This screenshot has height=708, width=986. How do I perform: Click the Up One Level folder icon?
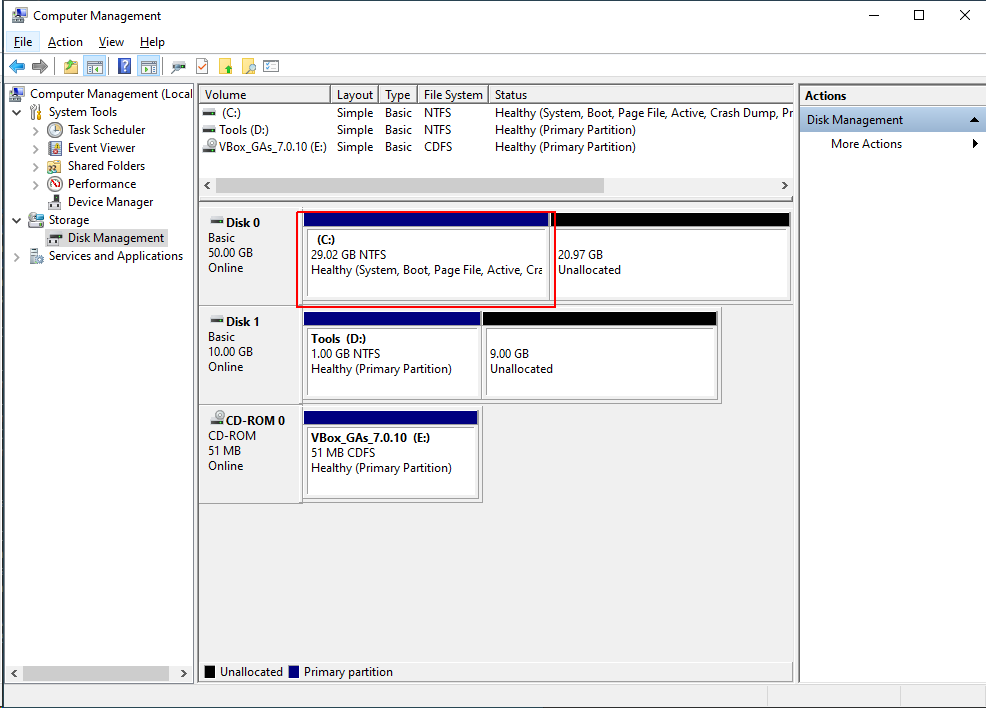(71, 67)
